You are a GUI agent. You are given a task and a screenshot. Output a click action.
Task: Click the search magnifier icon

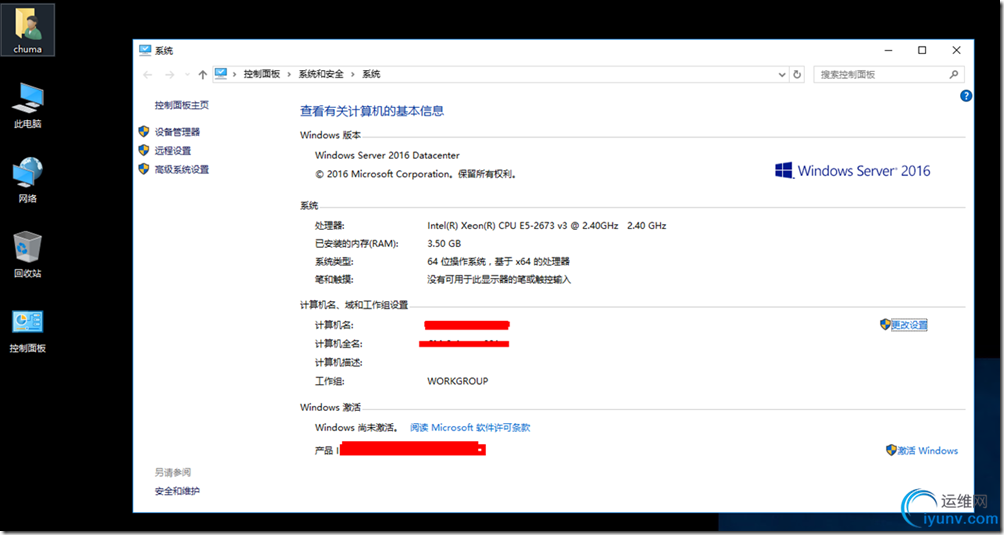pos(954,74)
